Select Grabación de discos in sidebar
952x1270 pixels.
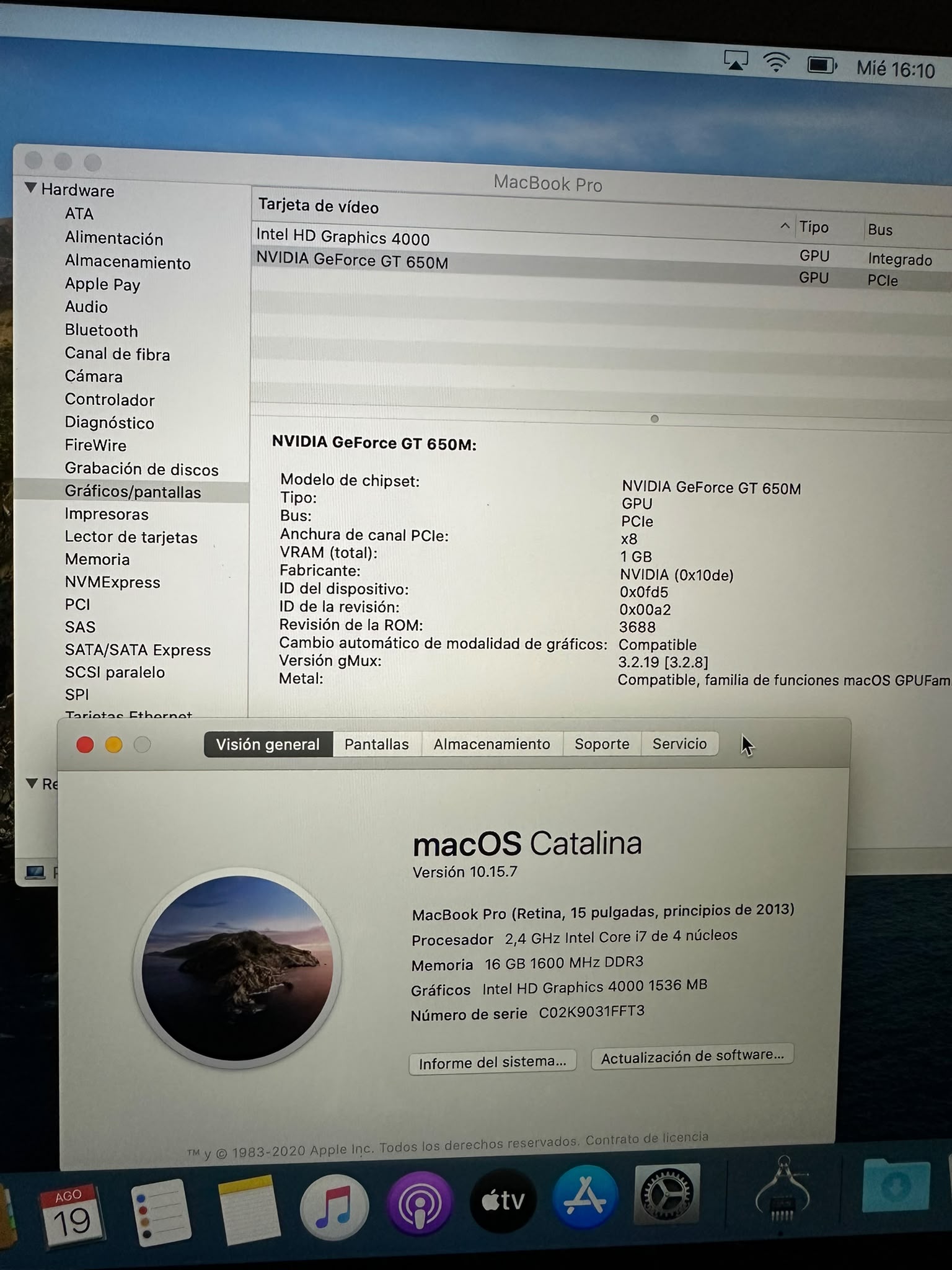coord(141,469)
